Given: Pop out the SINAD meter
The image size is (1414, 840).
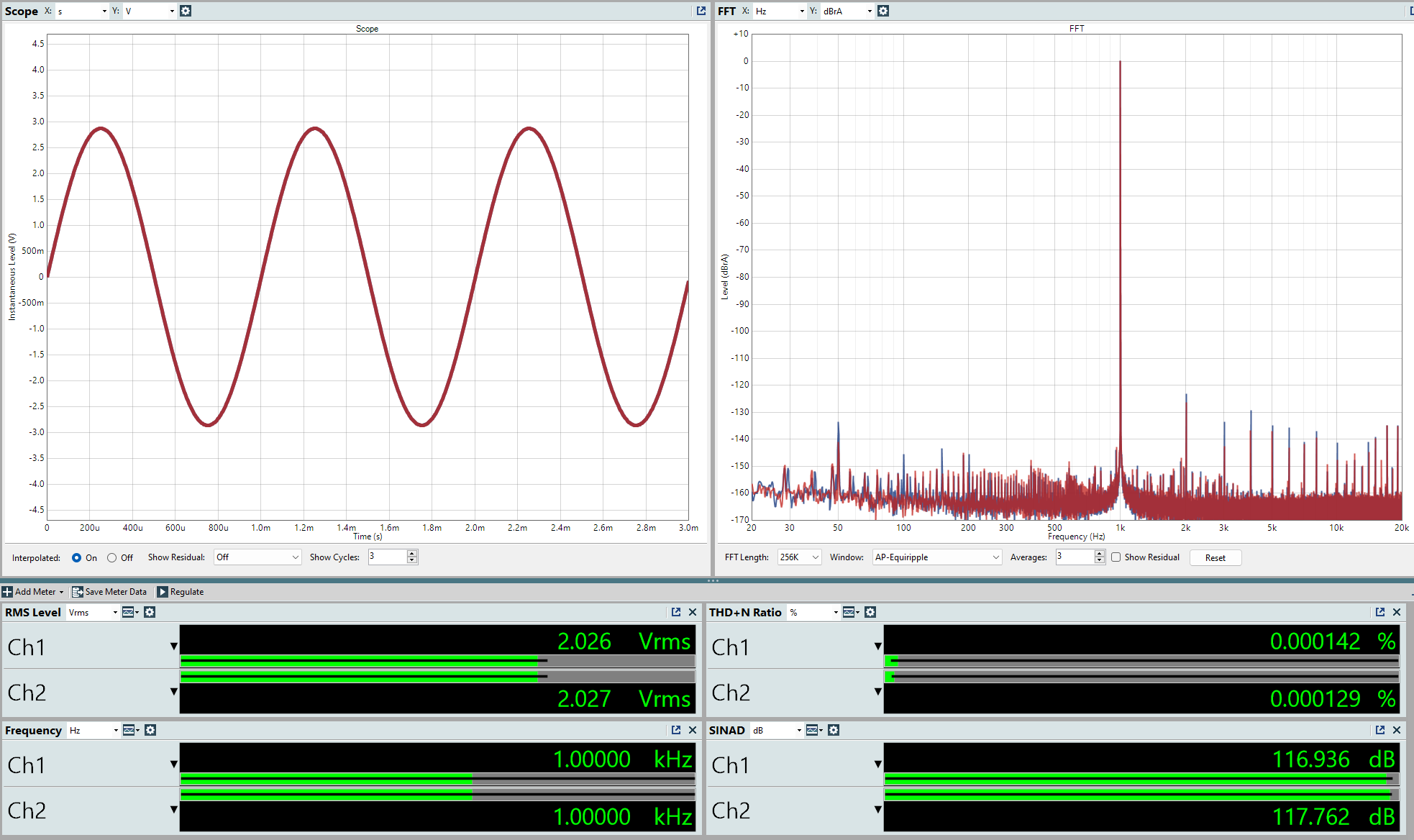Looking at the screenshot, I should pos(1380,730).
